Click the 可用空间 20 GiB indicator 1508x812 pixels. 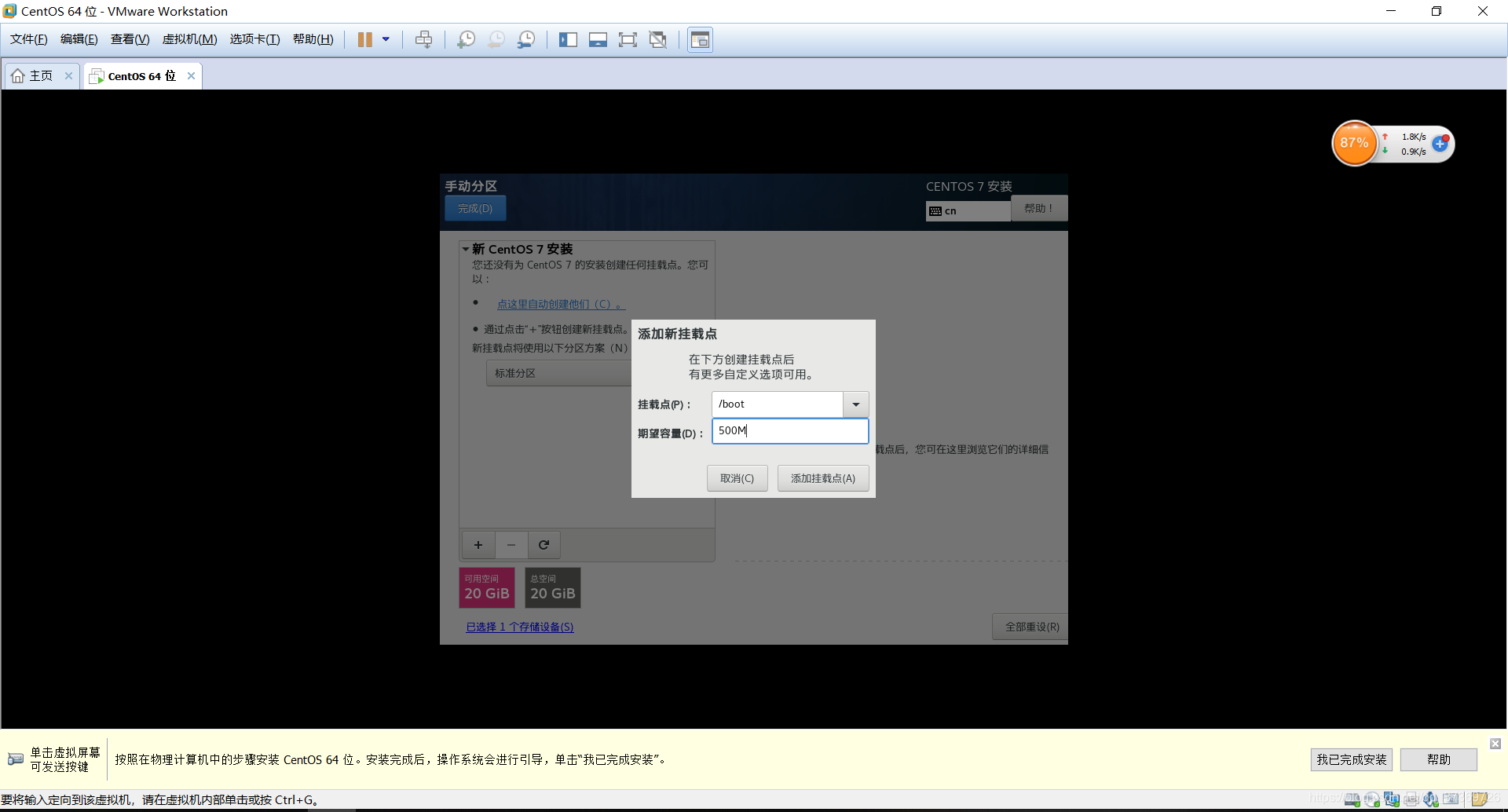click(x=487, y=587)
